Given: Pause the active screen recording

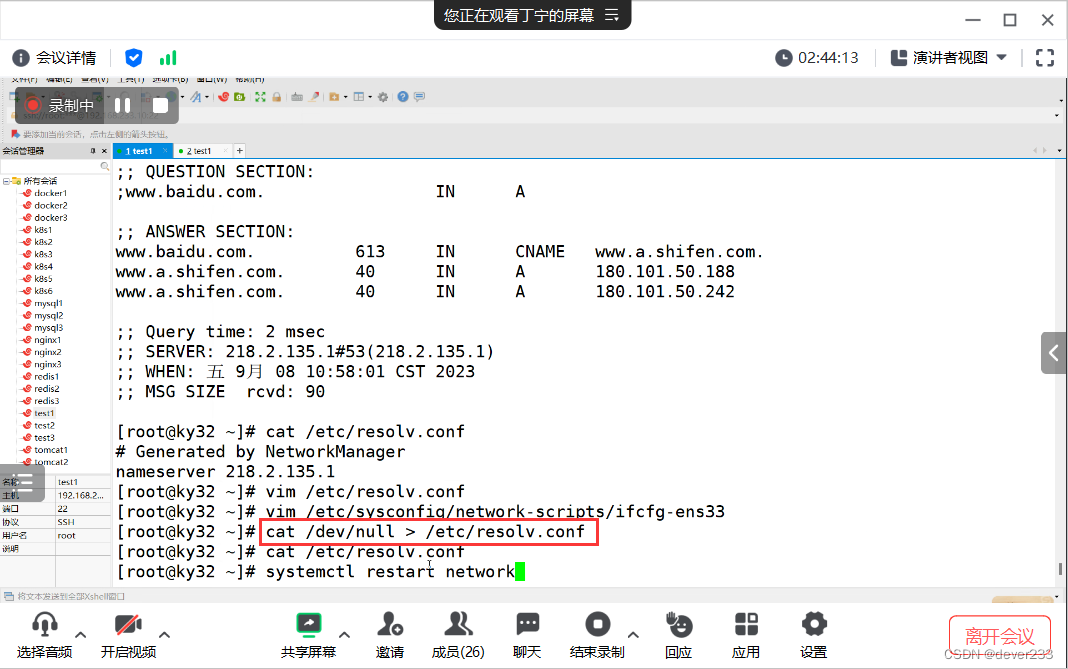Looking at the screenshot, I should point(122,105).
